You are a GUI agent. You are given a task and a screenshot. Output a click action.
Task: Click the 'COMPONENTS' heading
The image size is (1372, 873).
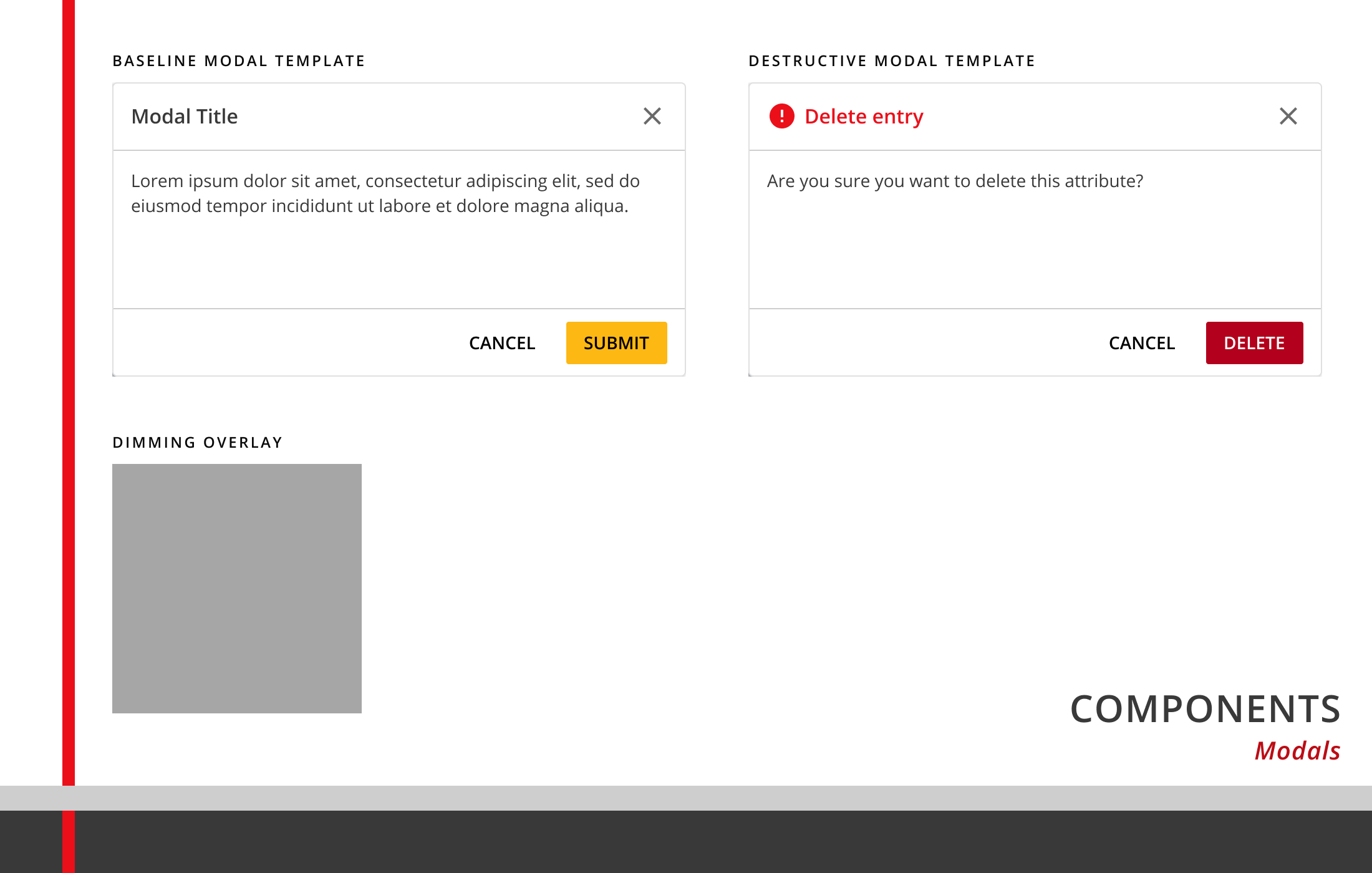[1205, 709]
